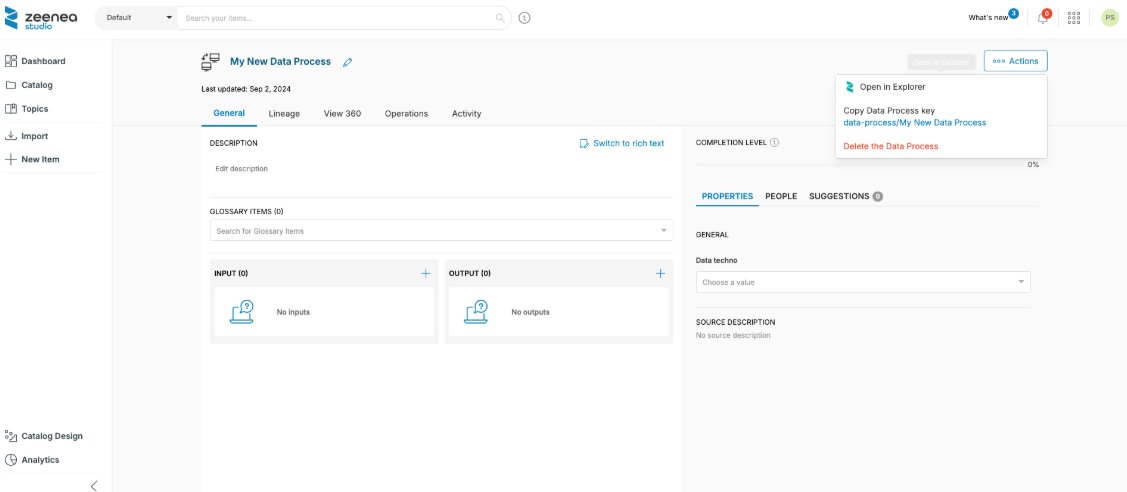Click the Actions button
The width and height of the screenshot is (1127, 492).
tap(1015, 61)
